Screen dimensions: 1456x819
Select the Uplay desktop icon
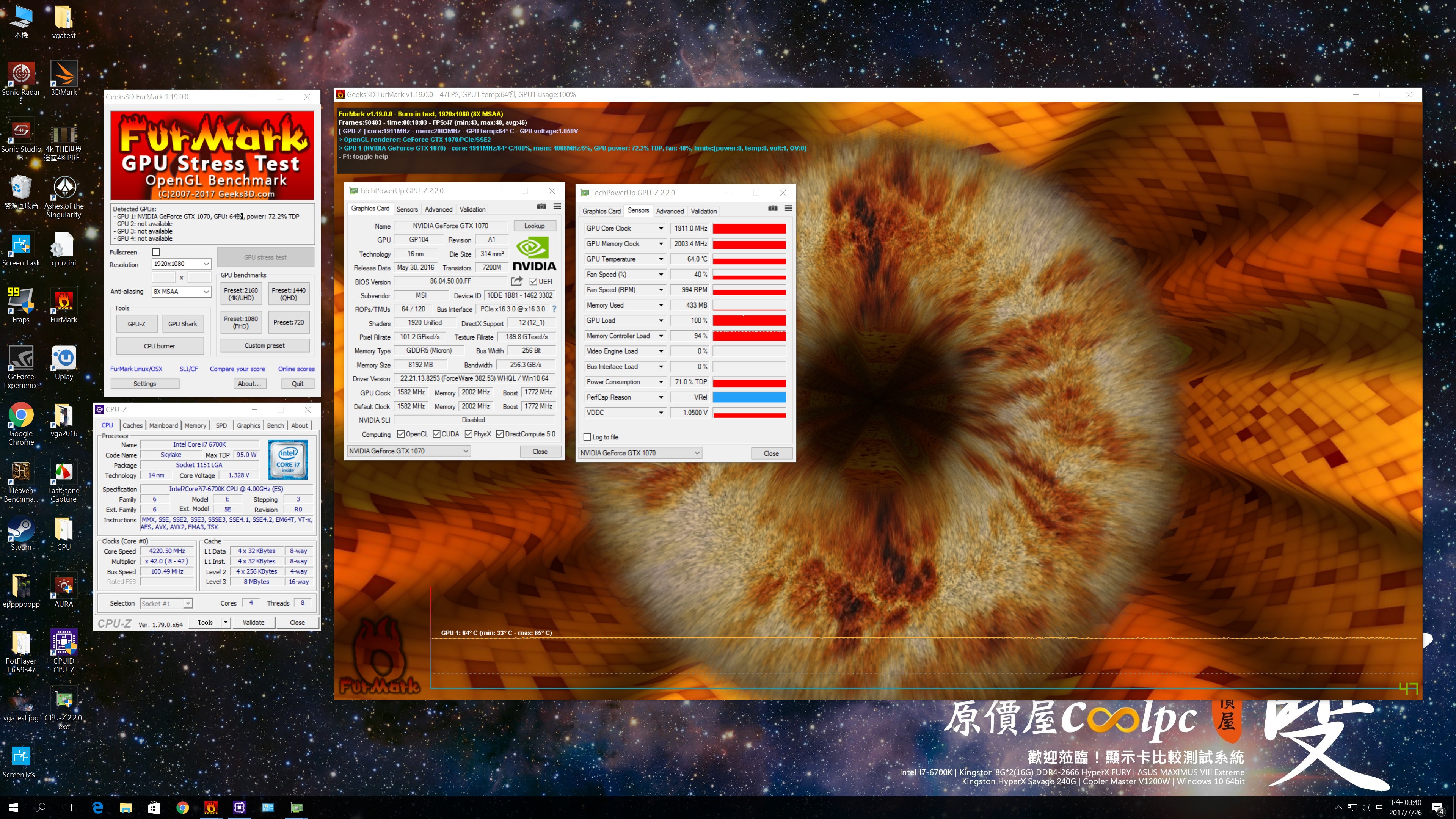click(x=64, y=362)
